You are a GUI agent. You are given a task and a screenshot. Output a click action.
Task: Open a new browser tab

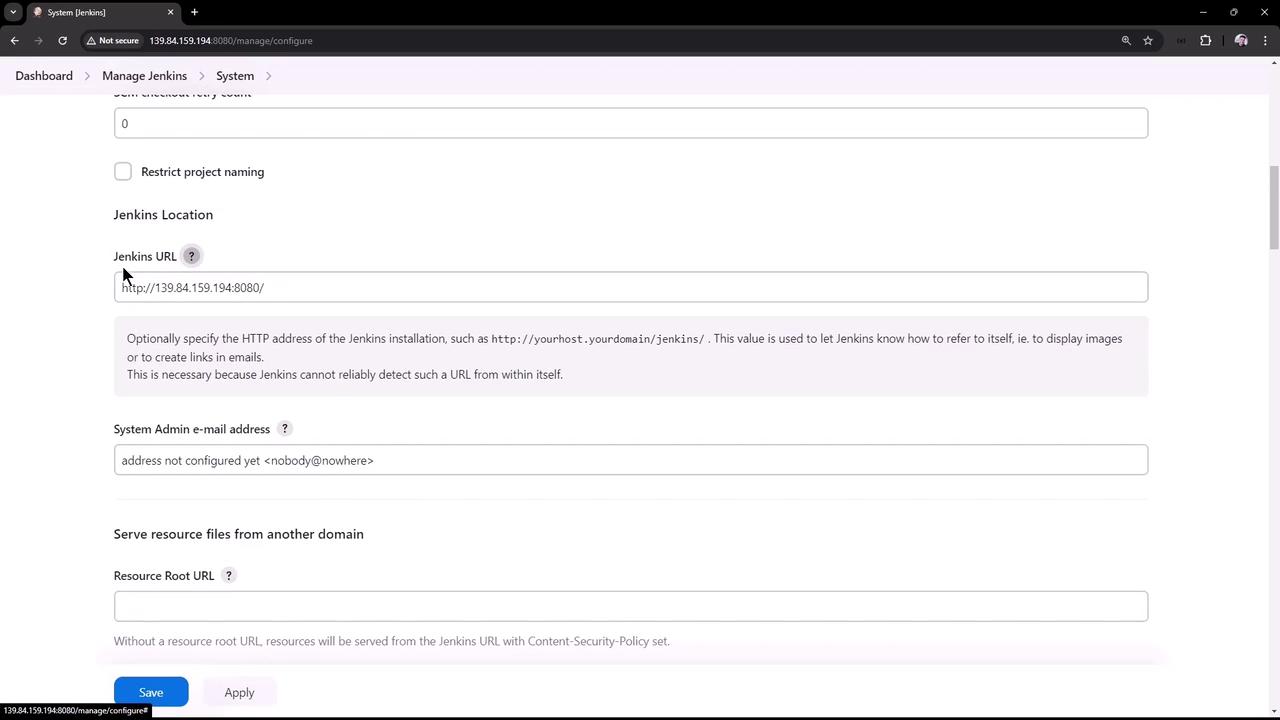[194, 12]
